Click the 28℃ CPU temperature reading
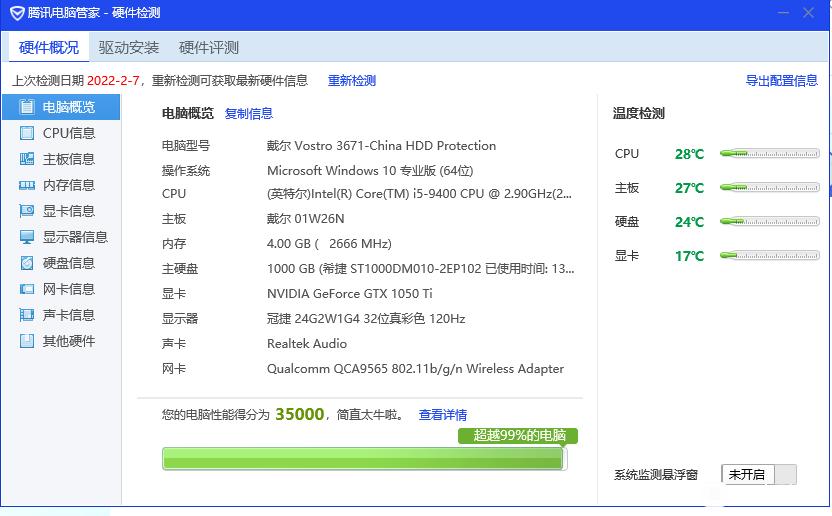The image size is (832, 516). click(689, 154)
